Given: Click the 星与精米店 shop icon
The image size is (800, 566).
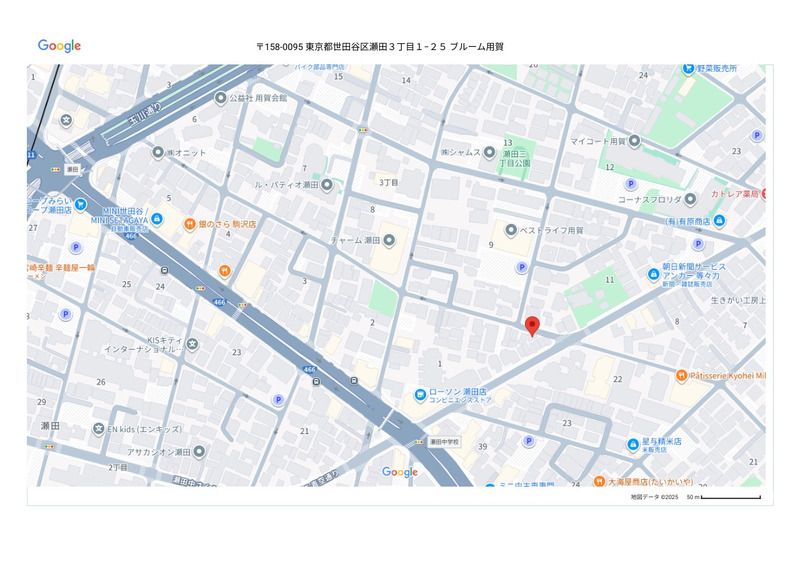Looking at the screenshot, I should [x=633, y=445].
